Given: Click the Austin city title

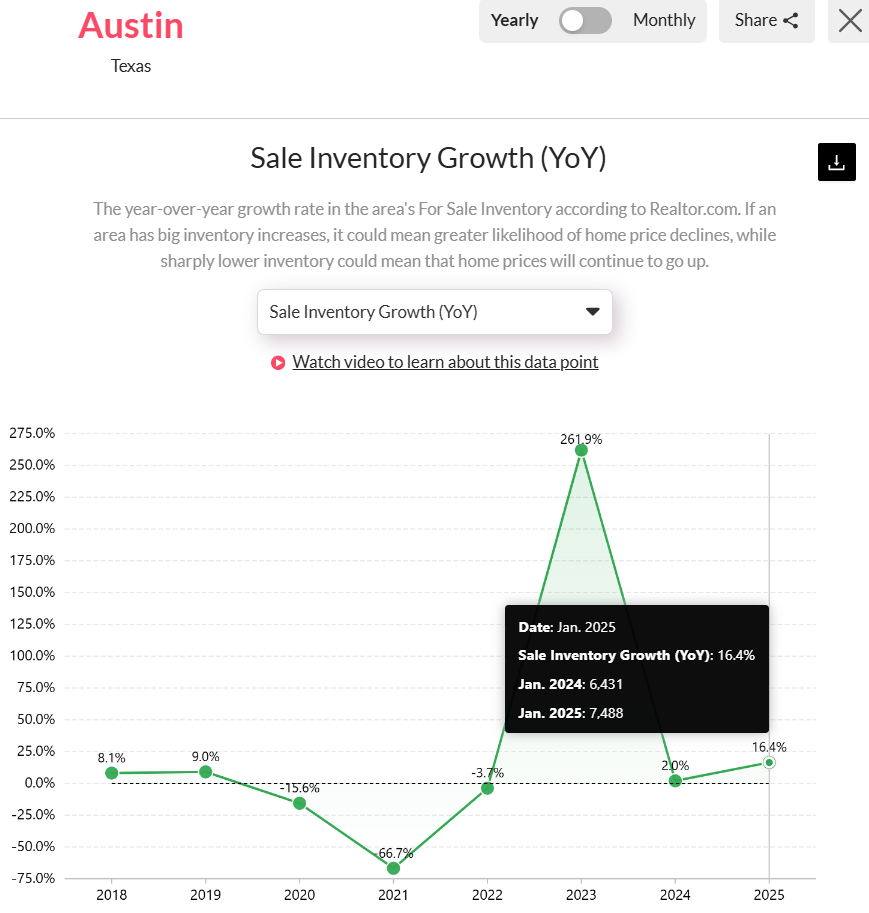Looking at the screenshot, I should tap(131, 25).
